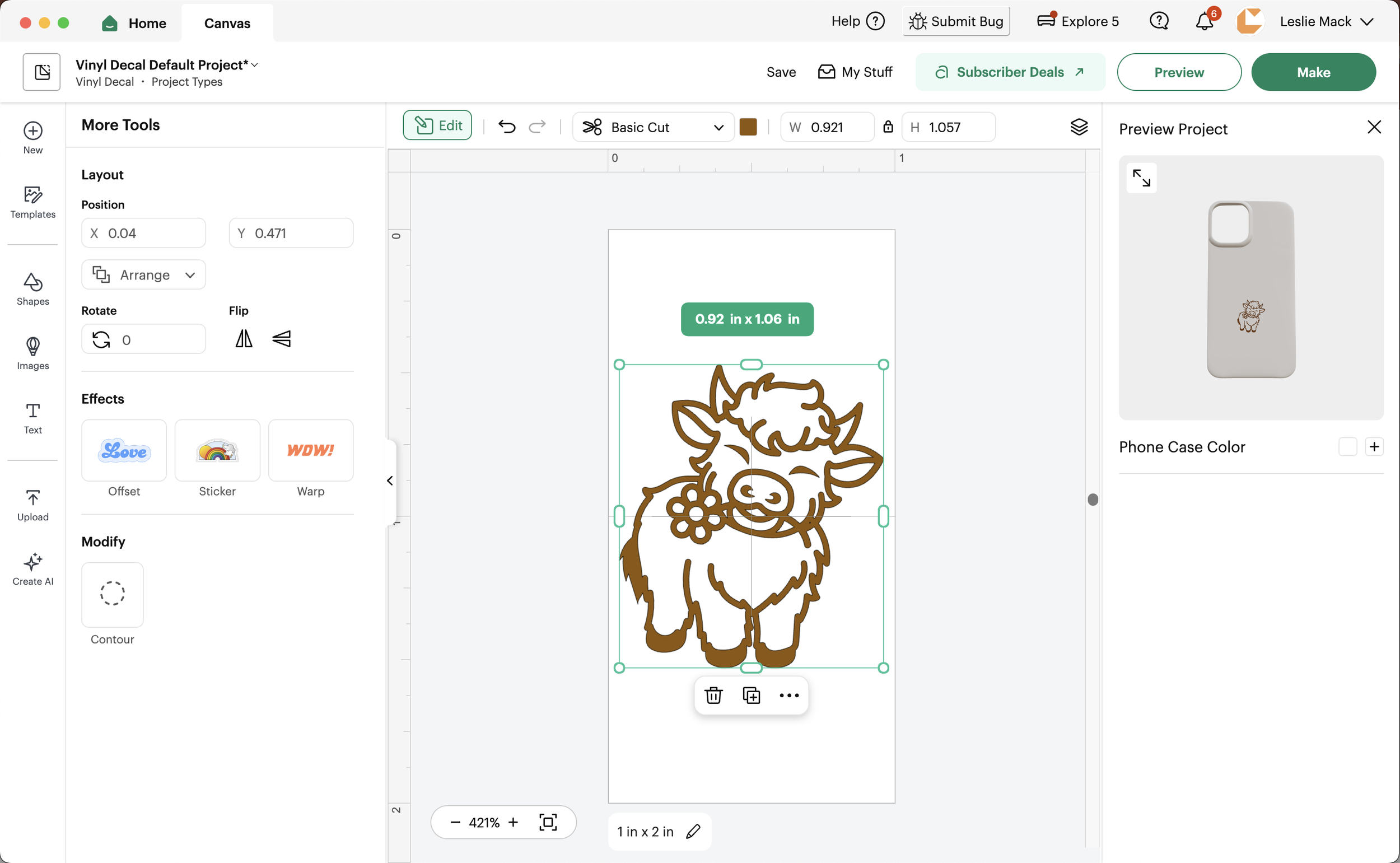Click the Flip horizontal icon
Screen dimensions: 1400x863
(244, 339)
